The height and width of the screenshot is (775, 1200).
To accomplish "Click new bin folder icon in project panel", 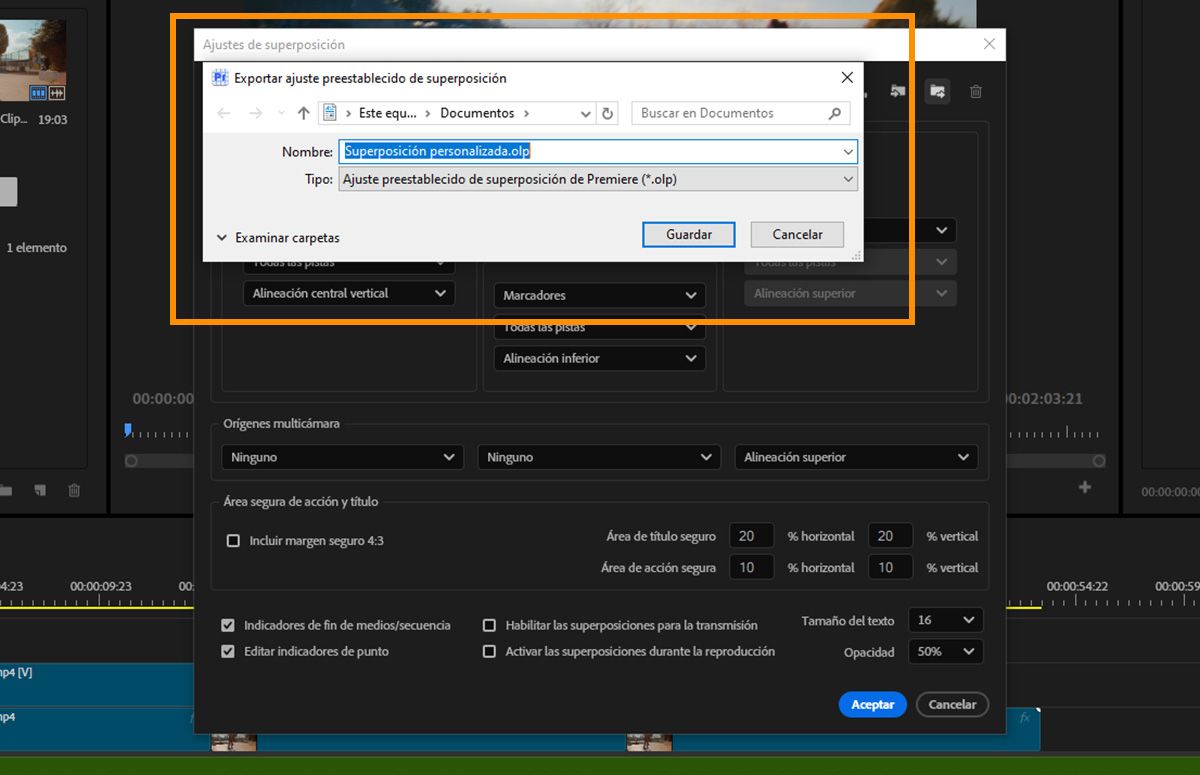I will point(6,491).
